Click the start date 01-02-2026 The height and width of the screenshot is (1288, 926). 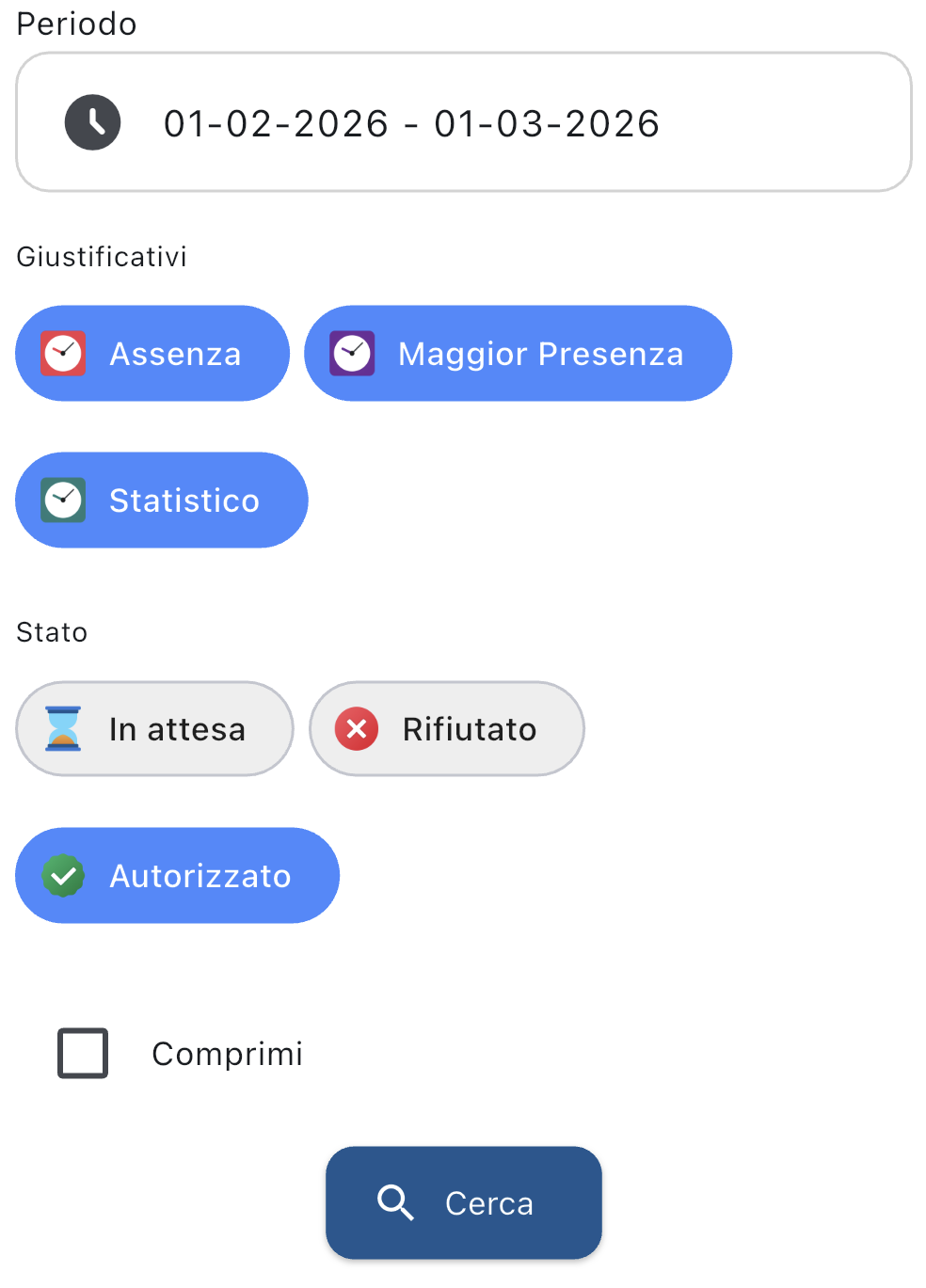(276, 123)
